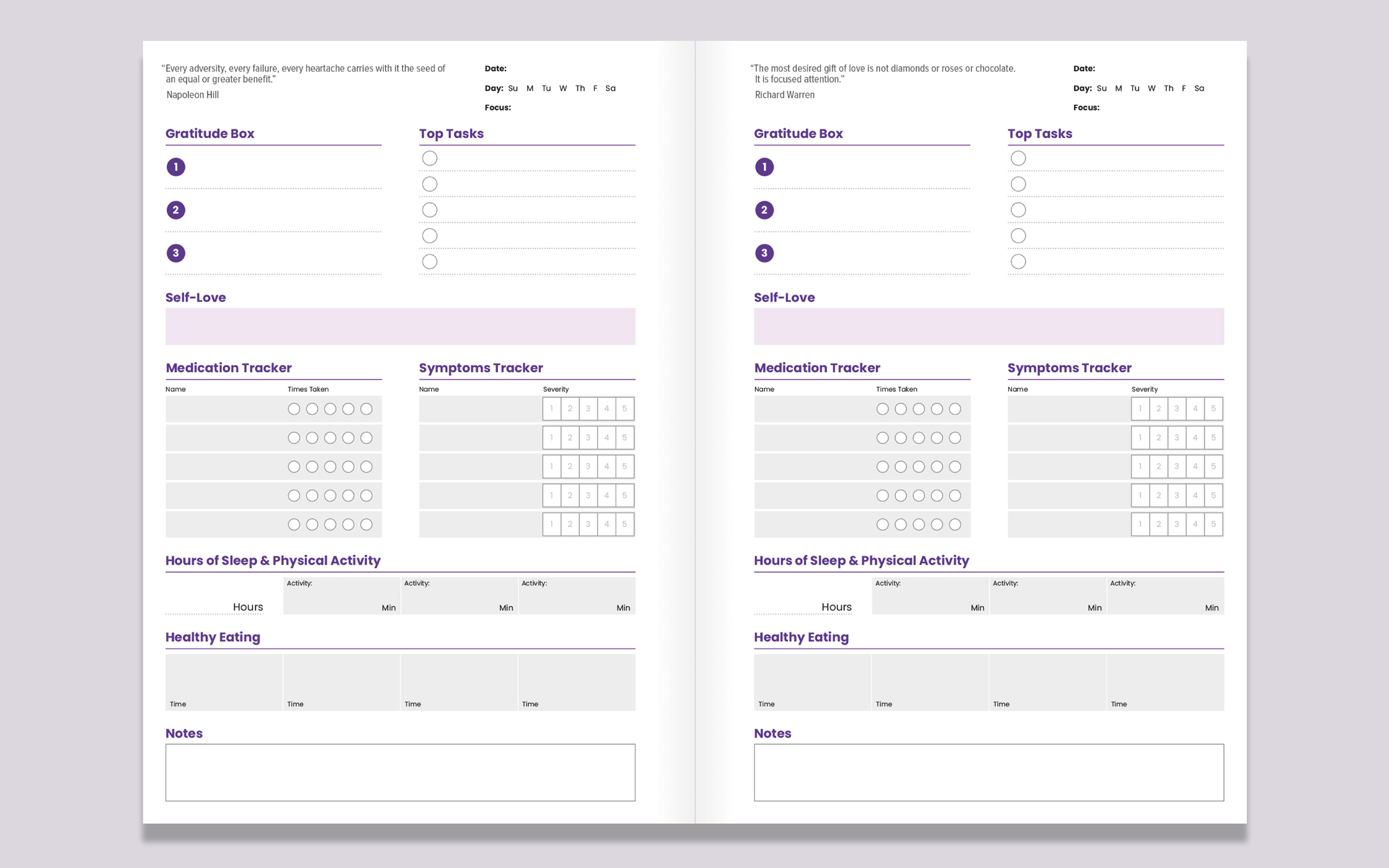This screenshot has width=1389, height=868.
Task: Click 'Top Tasks' heading on right page
Action: click(1040, 134)
